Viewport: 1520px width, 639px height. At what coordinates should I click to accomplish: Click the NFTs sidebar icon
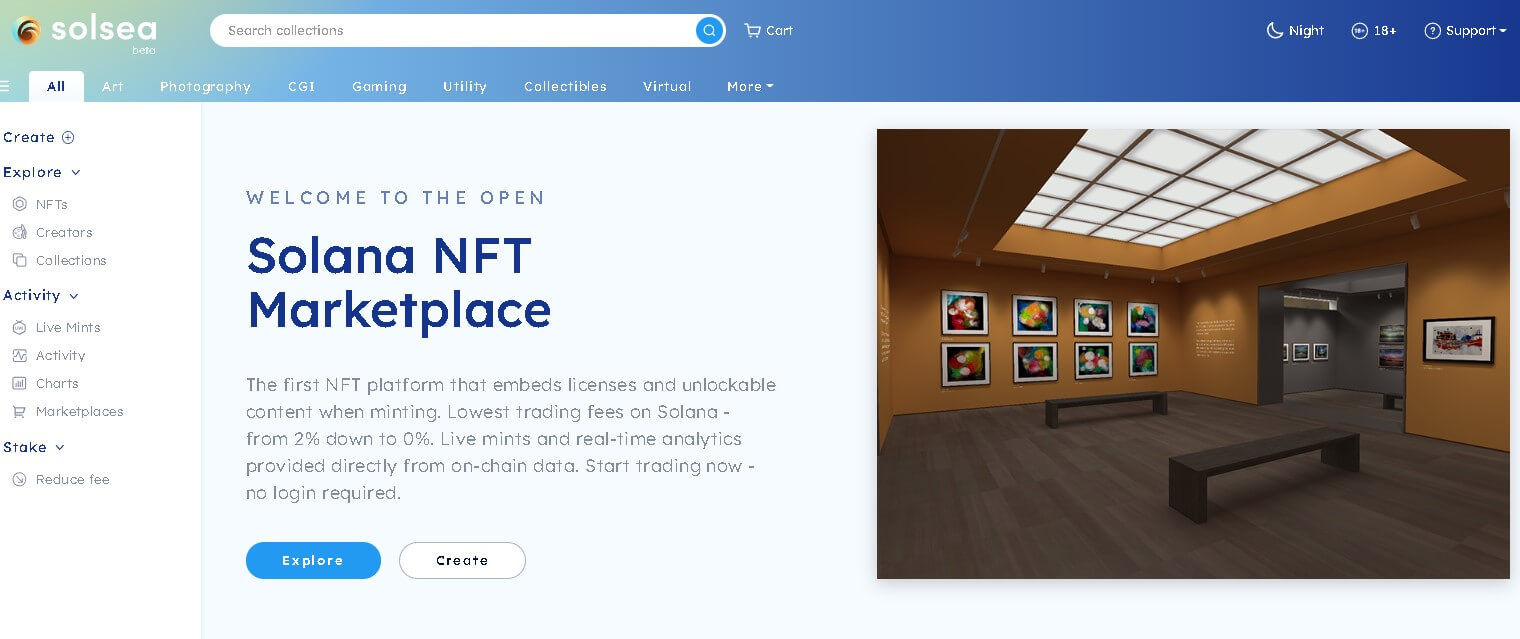19,204
